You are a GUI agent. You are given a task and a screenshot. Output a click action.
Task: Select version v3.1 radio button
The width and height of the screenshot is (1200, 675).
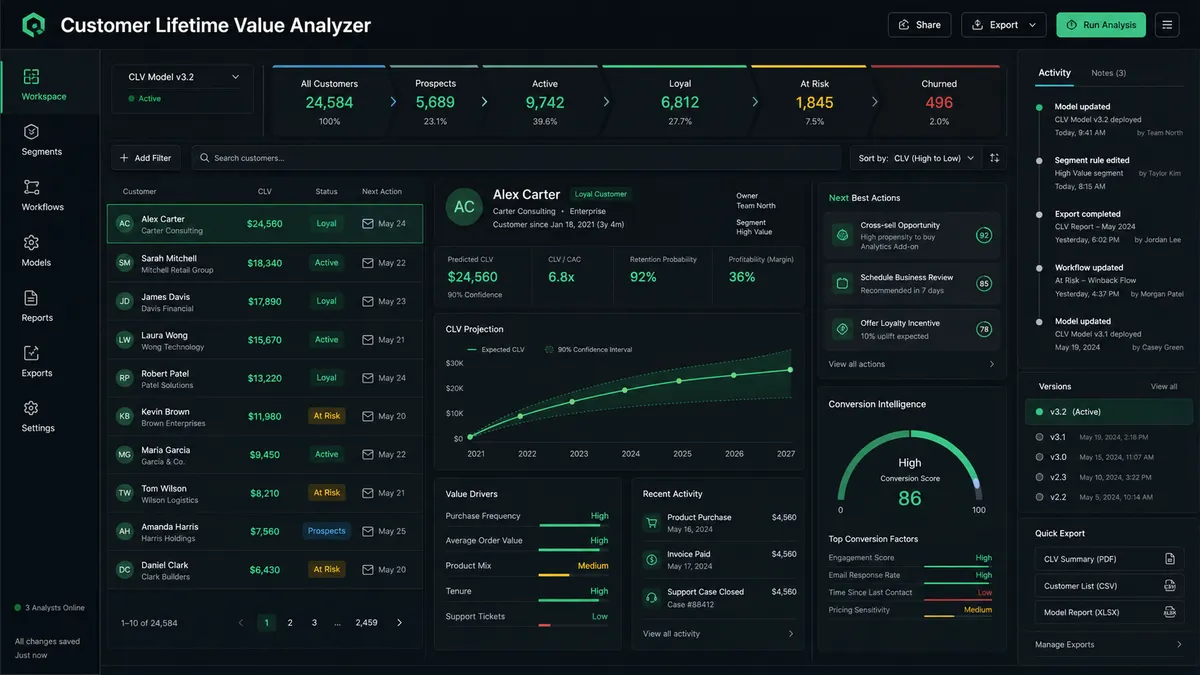click(x=1040, y=437)
